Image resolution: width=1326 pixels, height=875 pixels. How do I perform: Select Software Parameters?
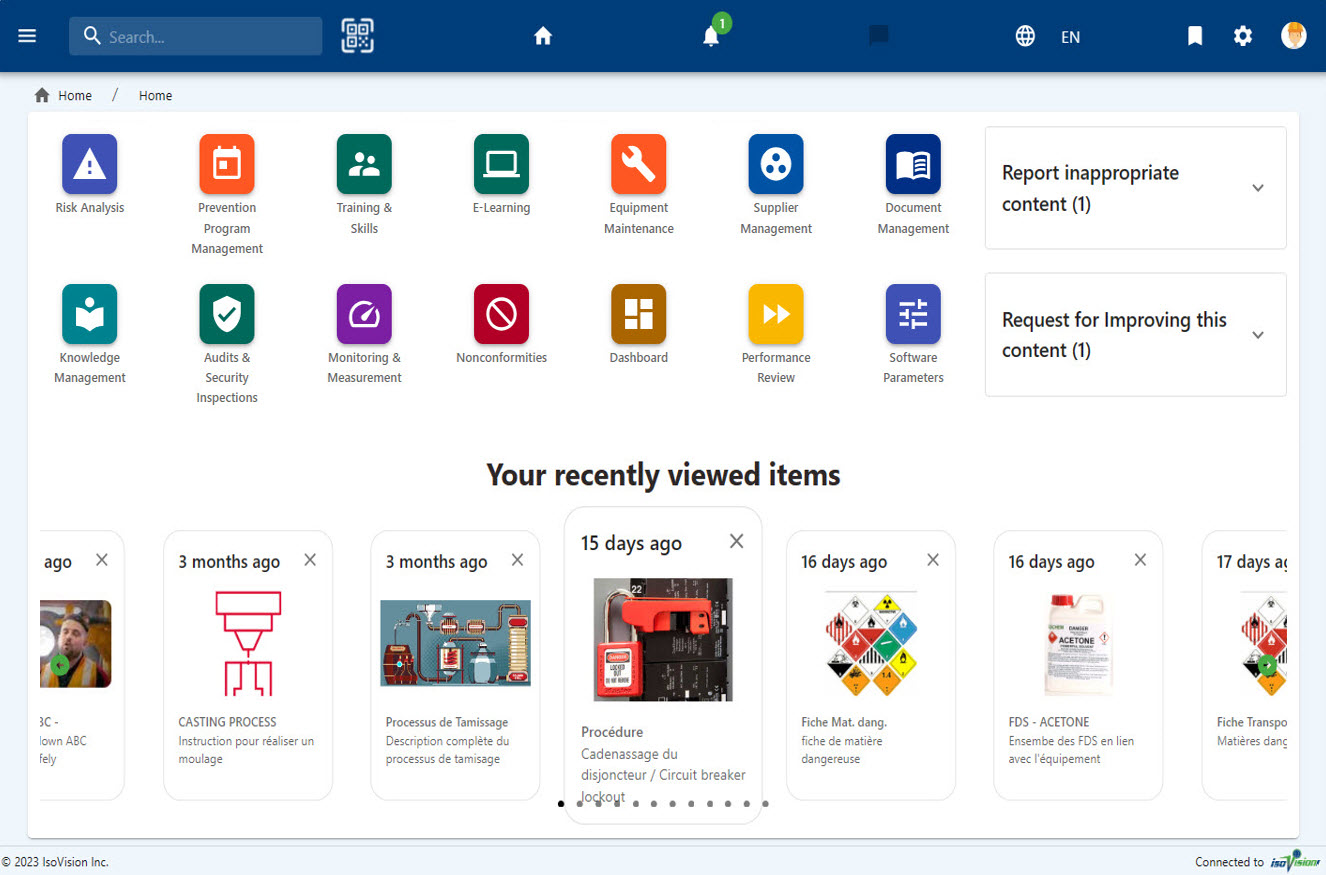913,313
